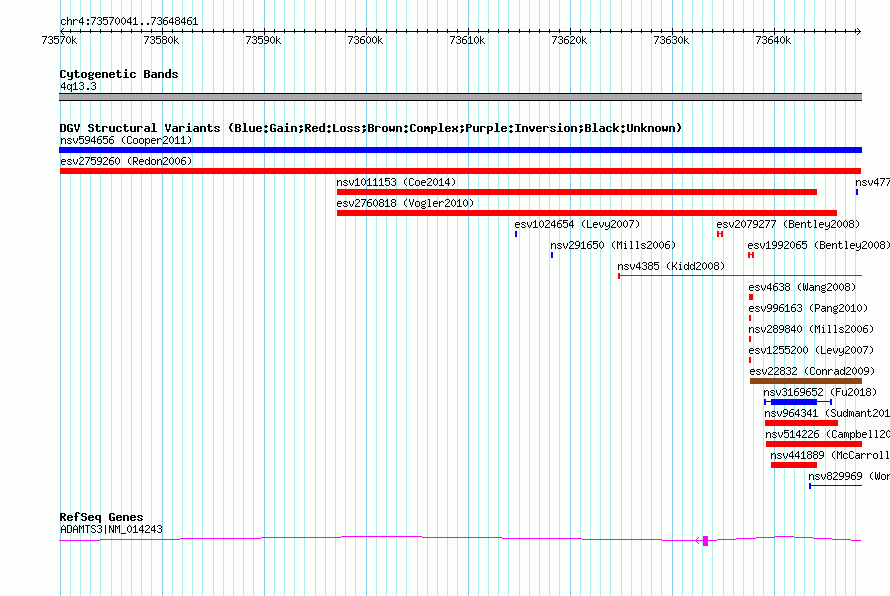Click the RefSeq Genes track title
890x596 pixels.
[x=102, y=517]
